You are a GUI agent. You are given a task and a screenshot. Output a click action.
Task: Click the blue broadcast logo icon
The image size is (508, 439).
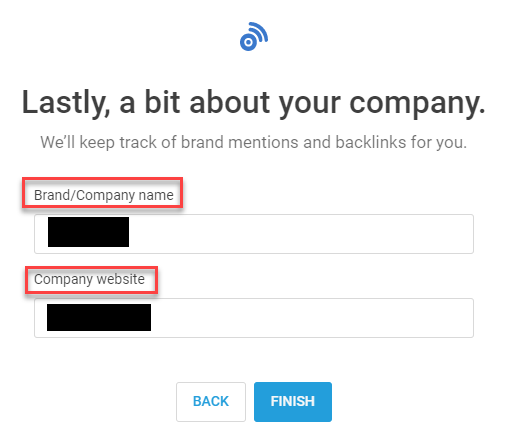[x=254, y=36]
